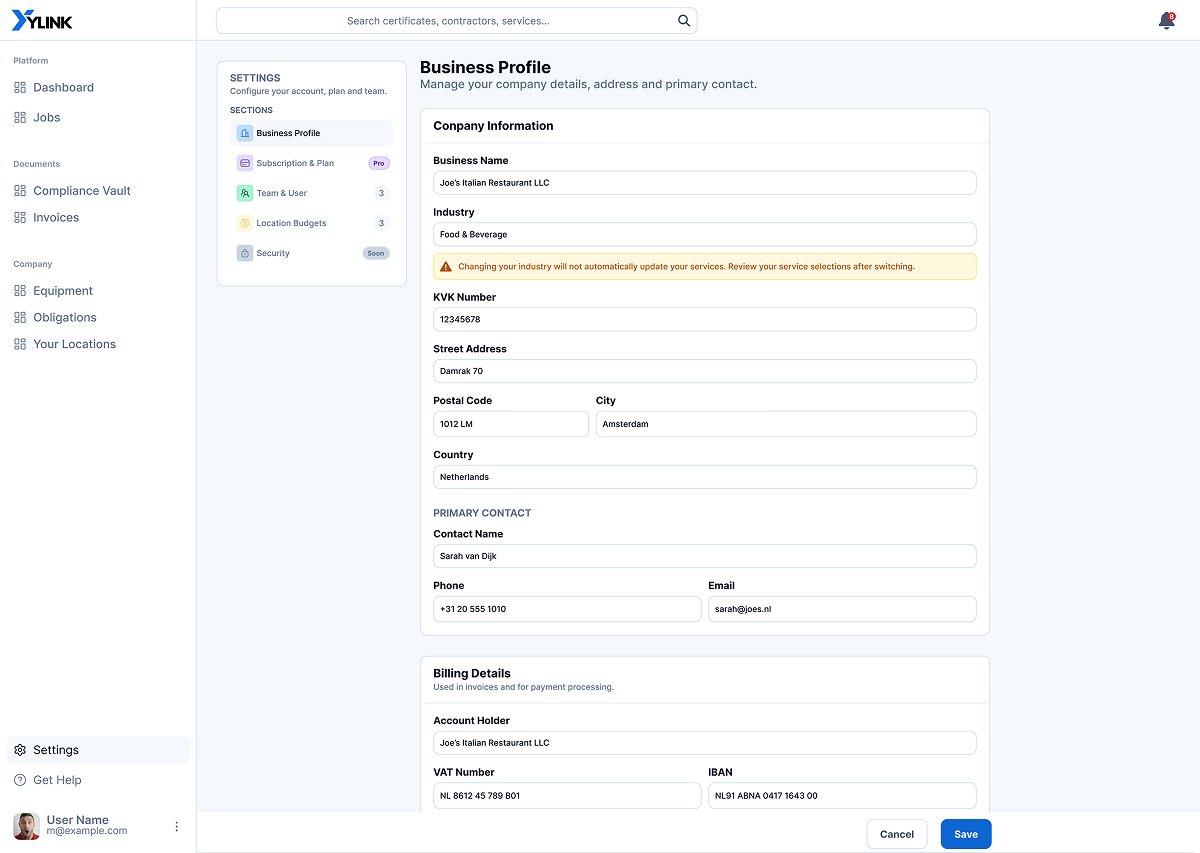The width and height of the screenshot is (1200, 853).
Task: Click the Phone field
Action: coord(567,609)
